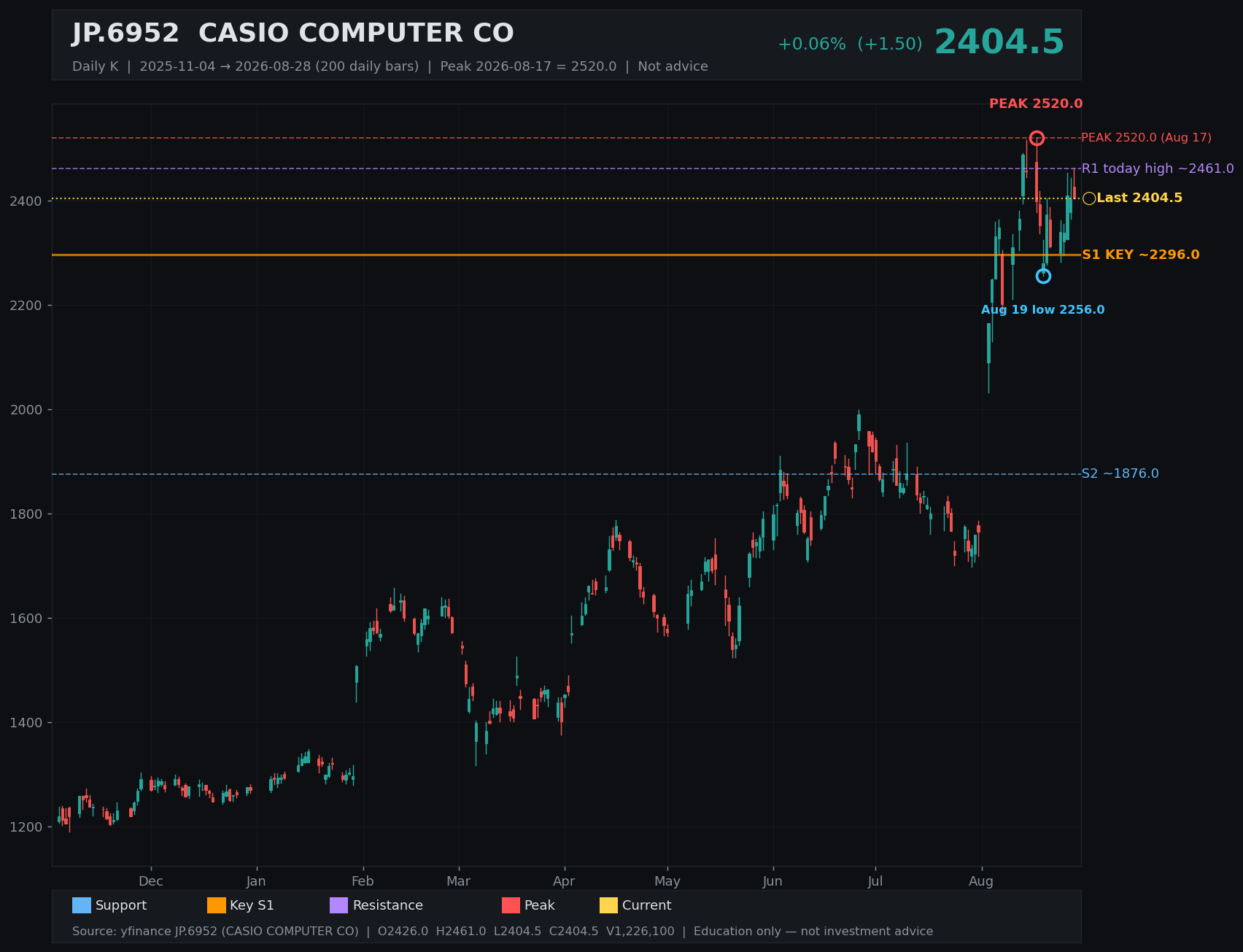Click the Daily K date range subtitle
The height and width of the screenshot is (952, 1243).
(x=390, y=66)
